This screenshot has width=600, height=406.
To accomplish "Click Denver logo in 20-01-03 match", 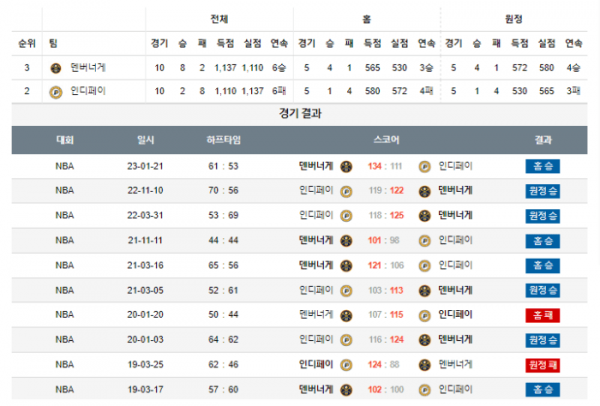I will (424, 340).
